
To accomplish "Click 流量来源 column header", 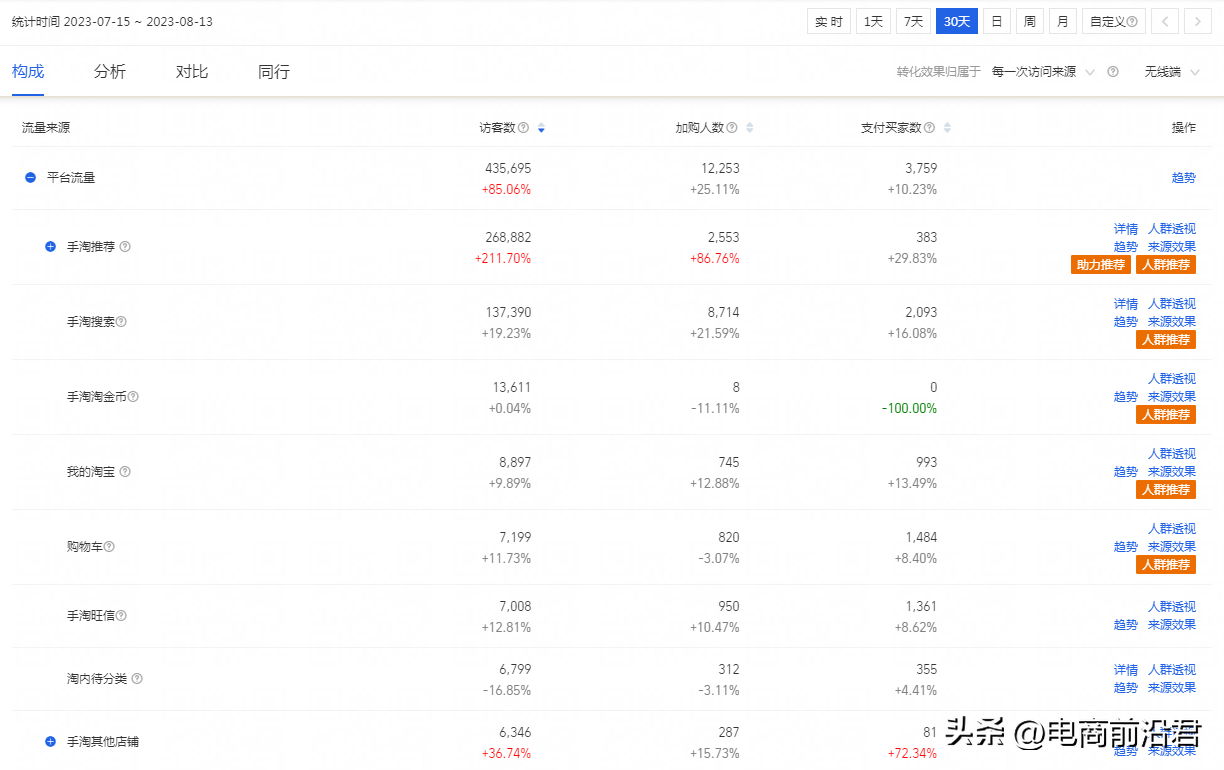I will tap(46, 128).
